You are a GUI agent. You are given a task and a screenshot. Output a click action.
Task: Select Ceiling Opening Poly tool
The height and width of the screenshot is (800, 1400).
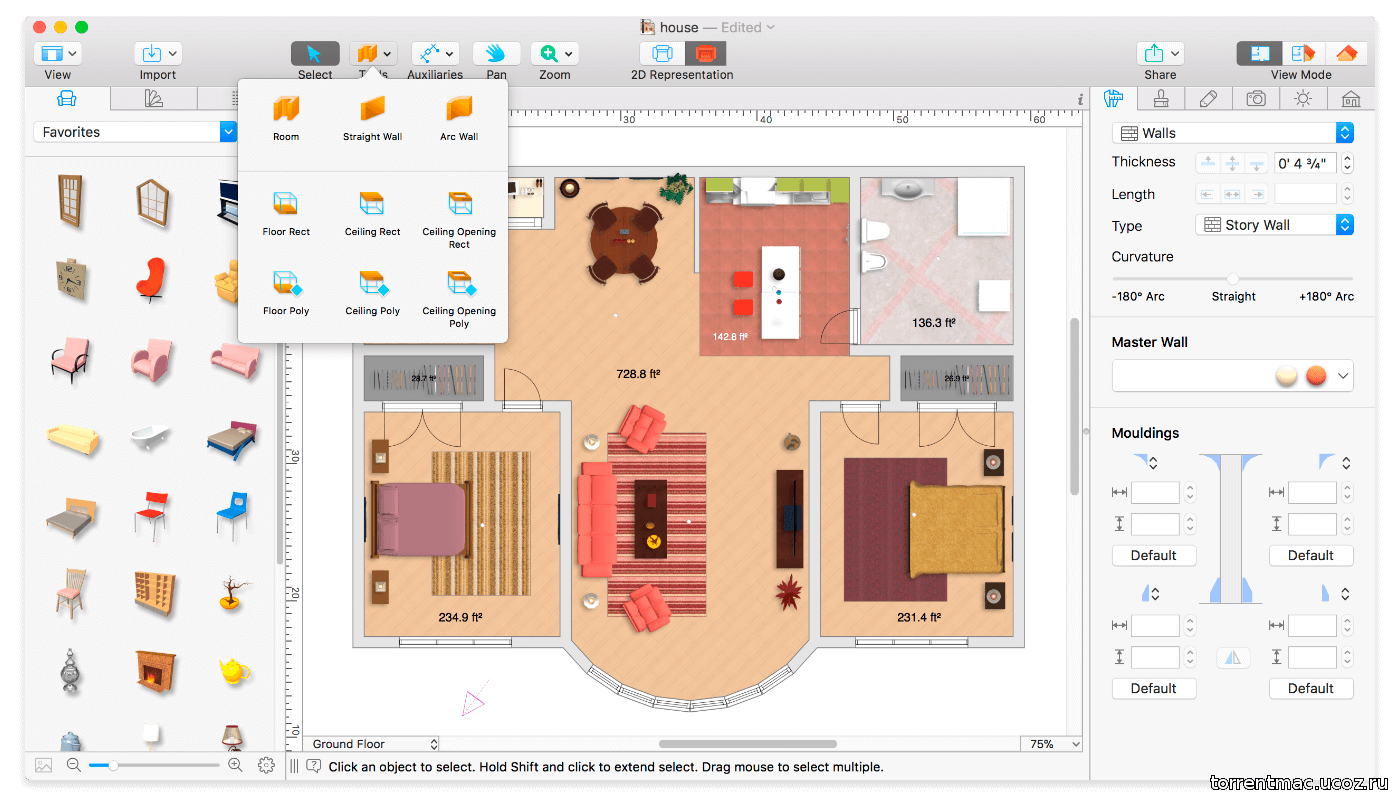point(459,298)
